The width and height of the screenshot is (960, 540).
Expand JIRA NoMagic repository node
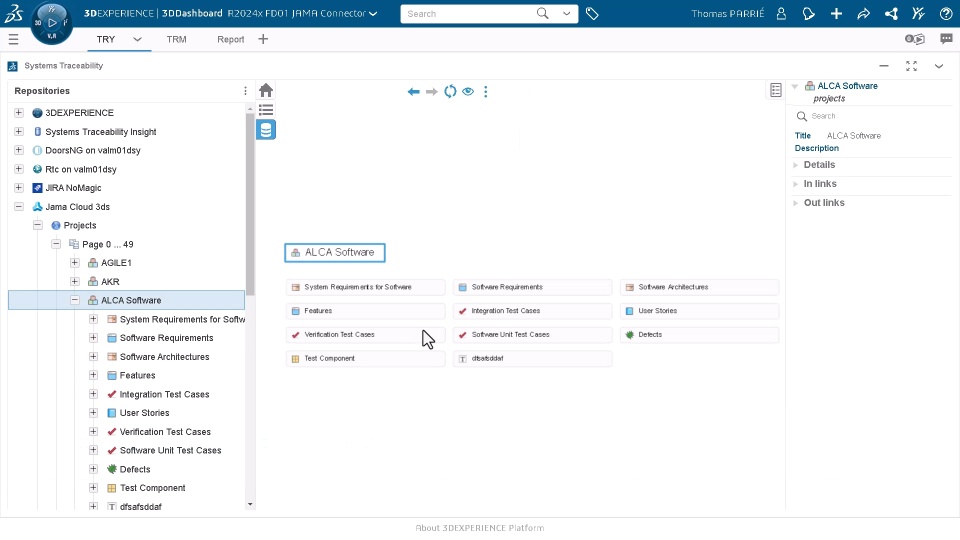19,188
